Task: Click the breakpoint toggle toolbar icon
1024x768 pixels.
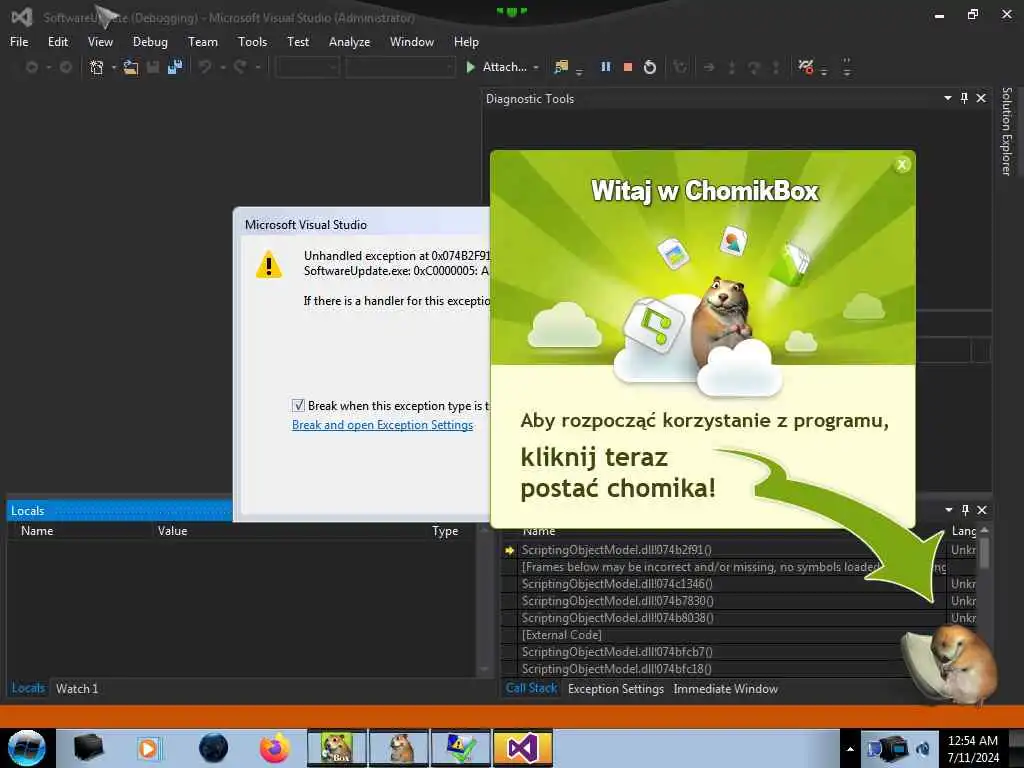Action: pos(805,67)
